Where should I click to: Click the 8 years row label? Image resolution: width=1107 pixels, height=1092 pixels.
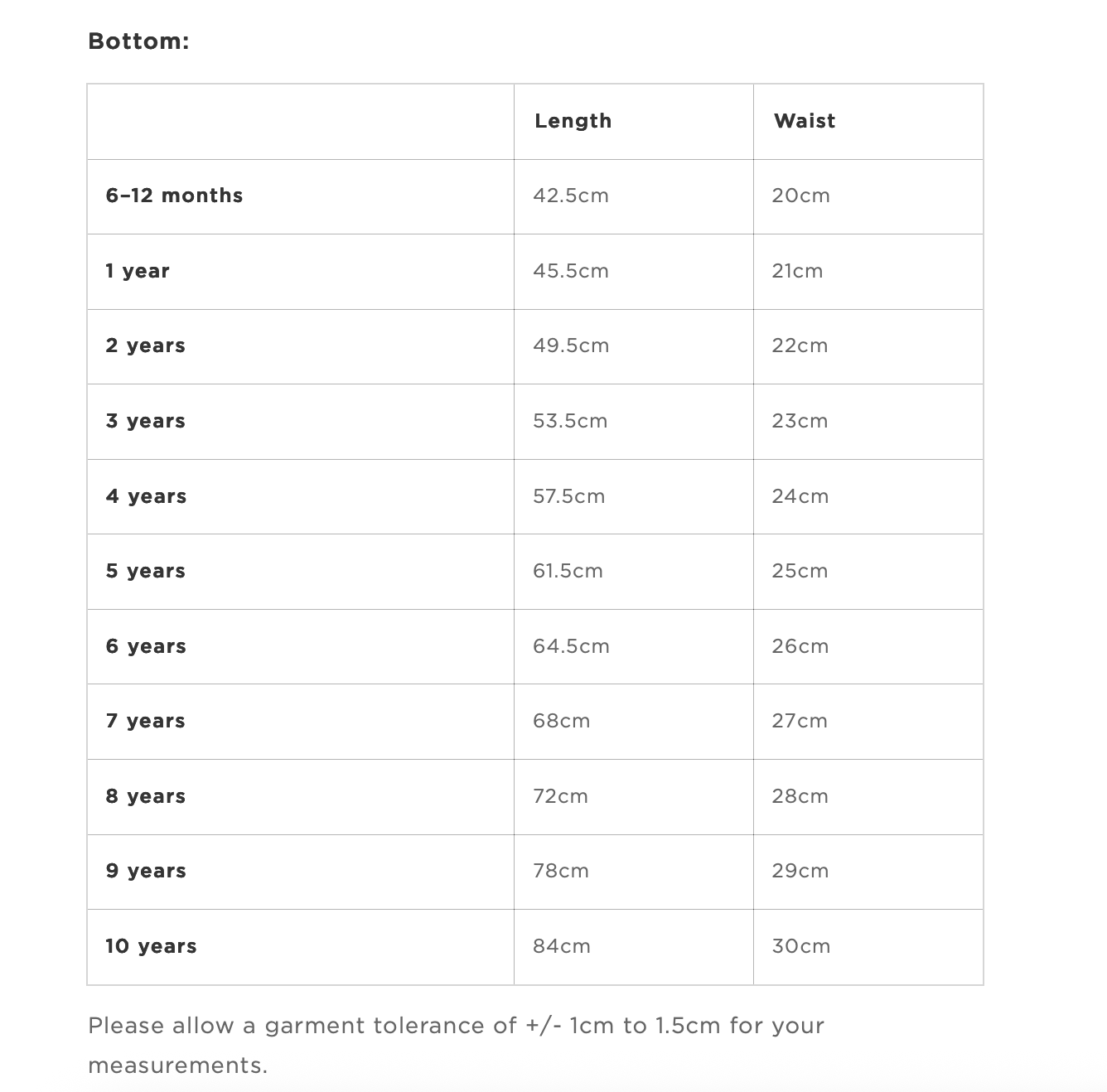point(145,796)
